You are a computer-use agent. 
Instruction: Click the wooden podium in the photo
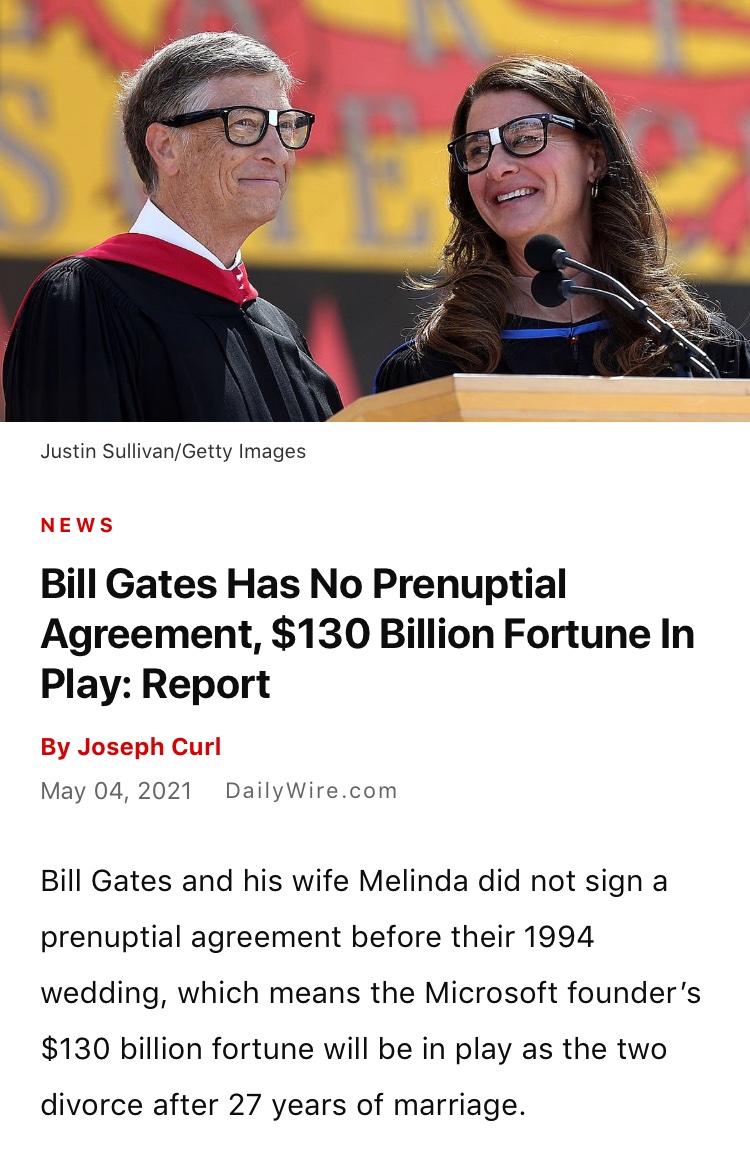pyautogui.click(x=560, y=398)
